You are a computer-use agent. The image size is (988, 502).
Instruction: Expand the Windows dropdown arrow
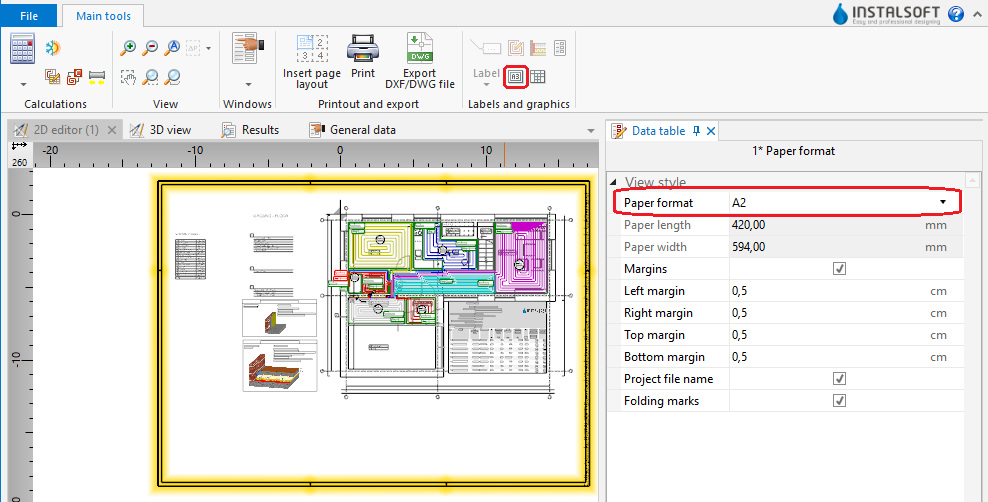pos(248,84)
